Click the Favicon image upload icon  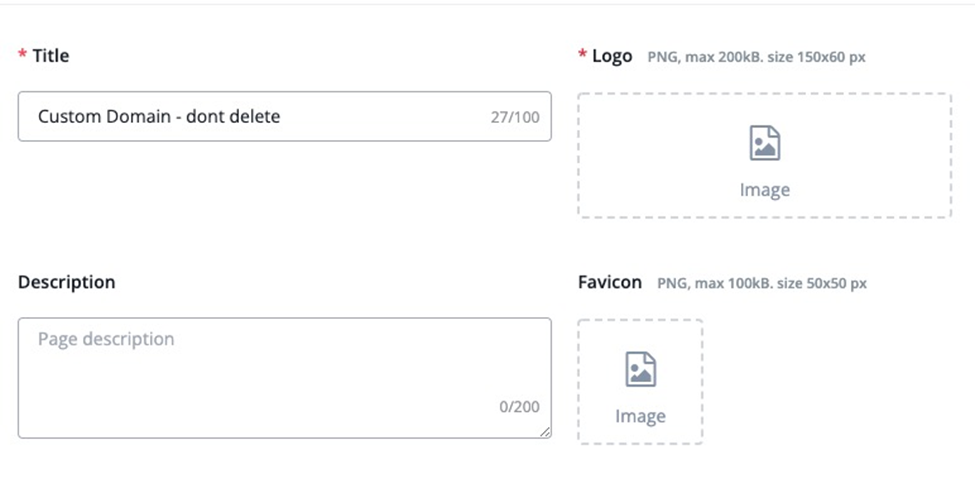640,369
